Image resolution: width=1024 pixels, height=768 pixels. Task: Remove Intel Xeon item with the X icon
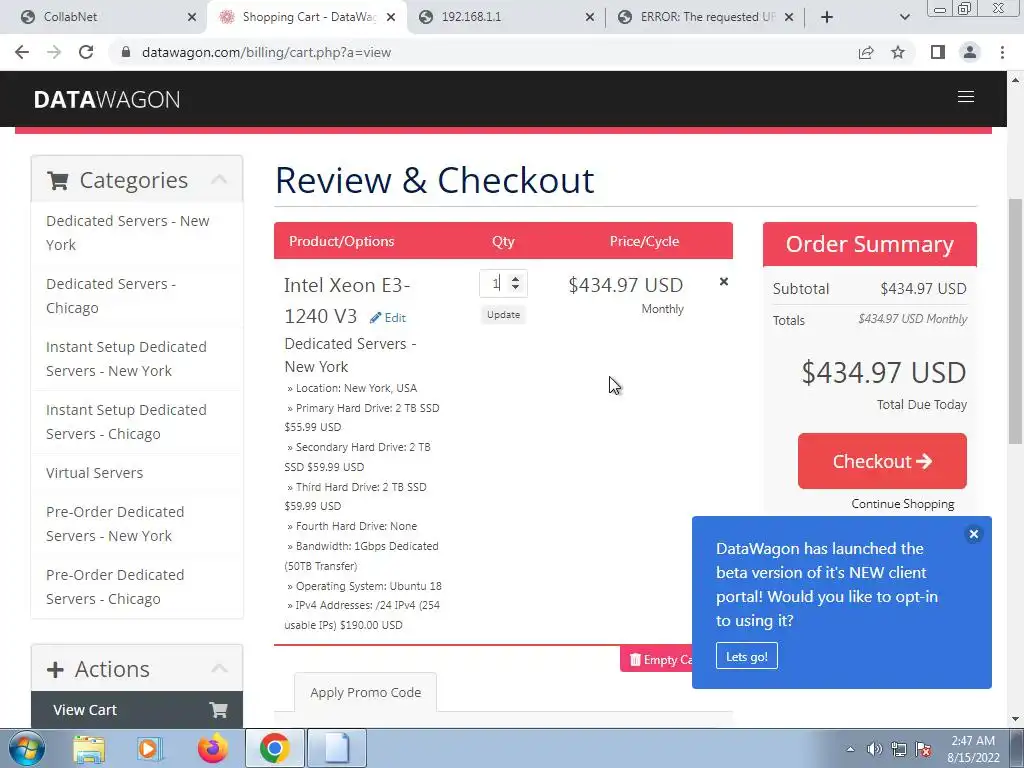[724, 281]
